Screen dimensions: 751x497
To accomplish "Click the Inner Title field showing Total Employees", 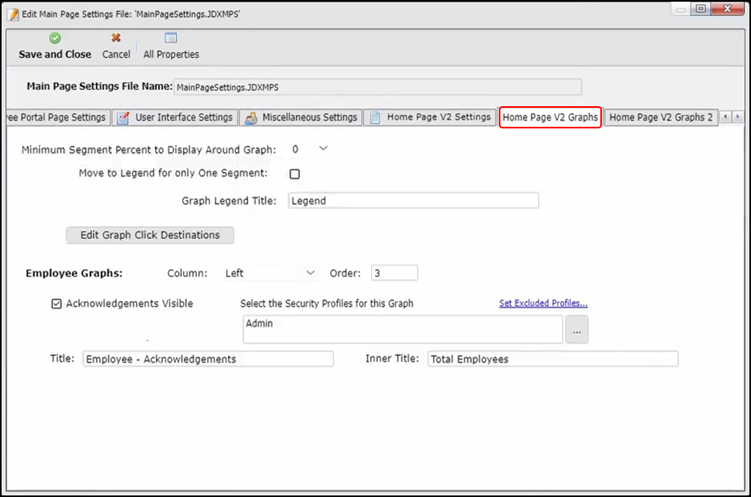I will coord(552,359).
